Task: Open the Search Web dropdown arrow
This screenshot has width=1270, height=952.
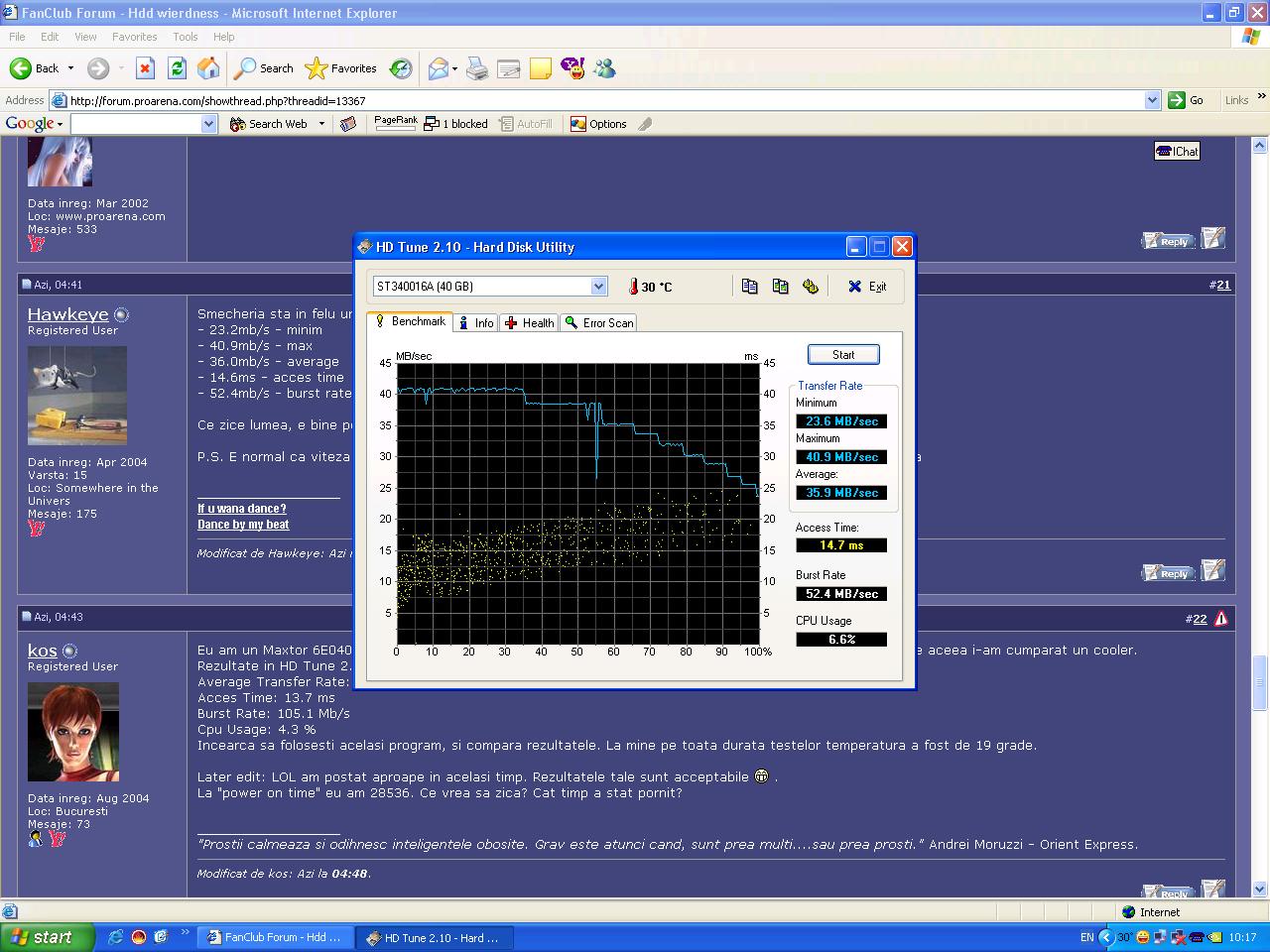Action: (321, 124)
